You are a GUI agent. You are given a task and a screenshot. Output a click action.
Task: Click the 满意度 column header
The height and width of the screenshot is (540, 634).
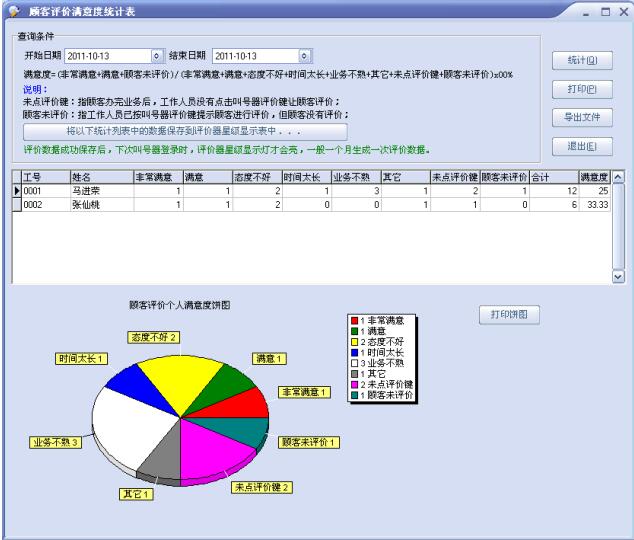[x=594, y=175]
